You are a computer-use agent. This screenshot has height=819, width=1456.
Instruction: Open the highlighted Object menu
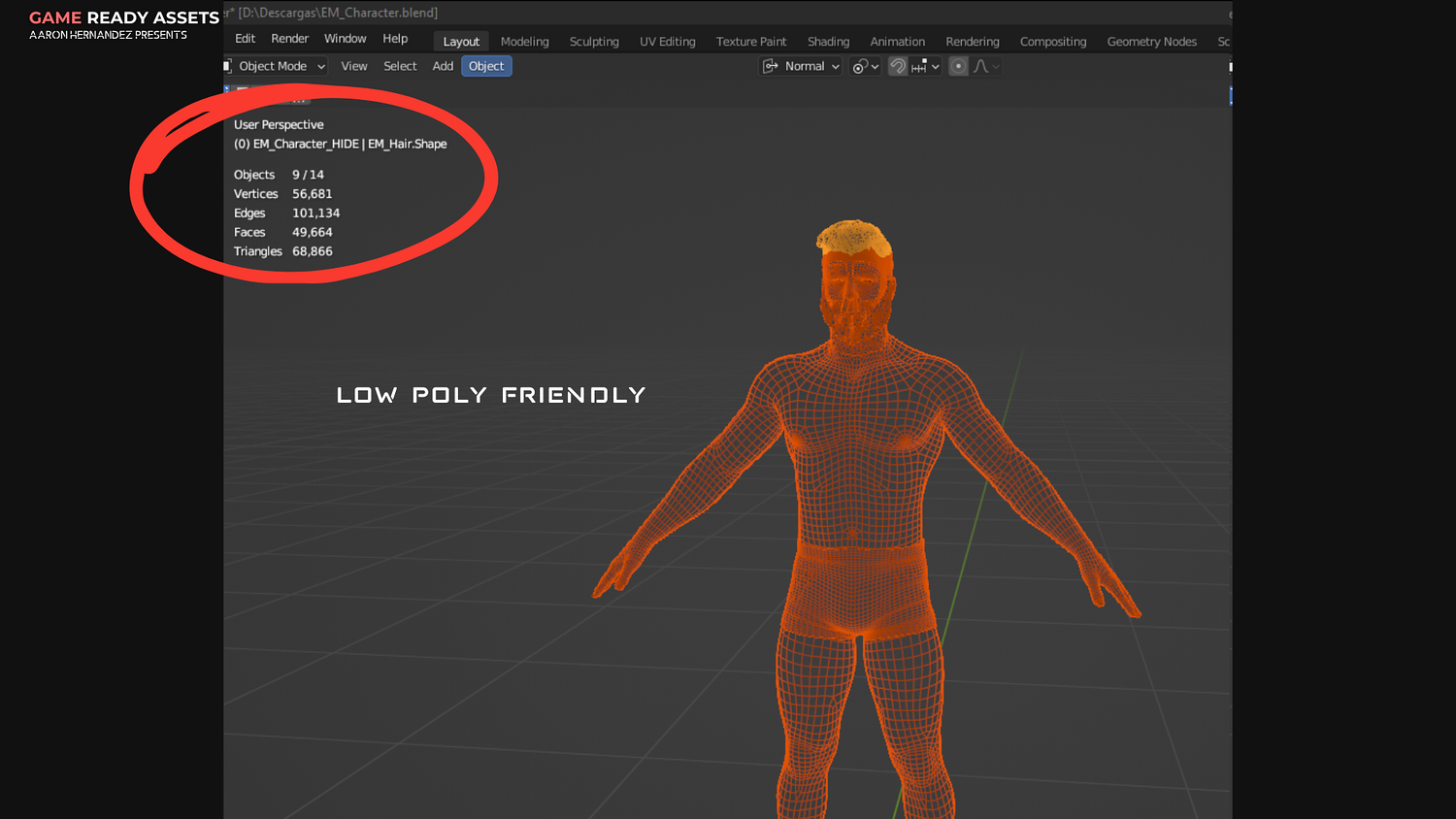(x=486, y=66)
